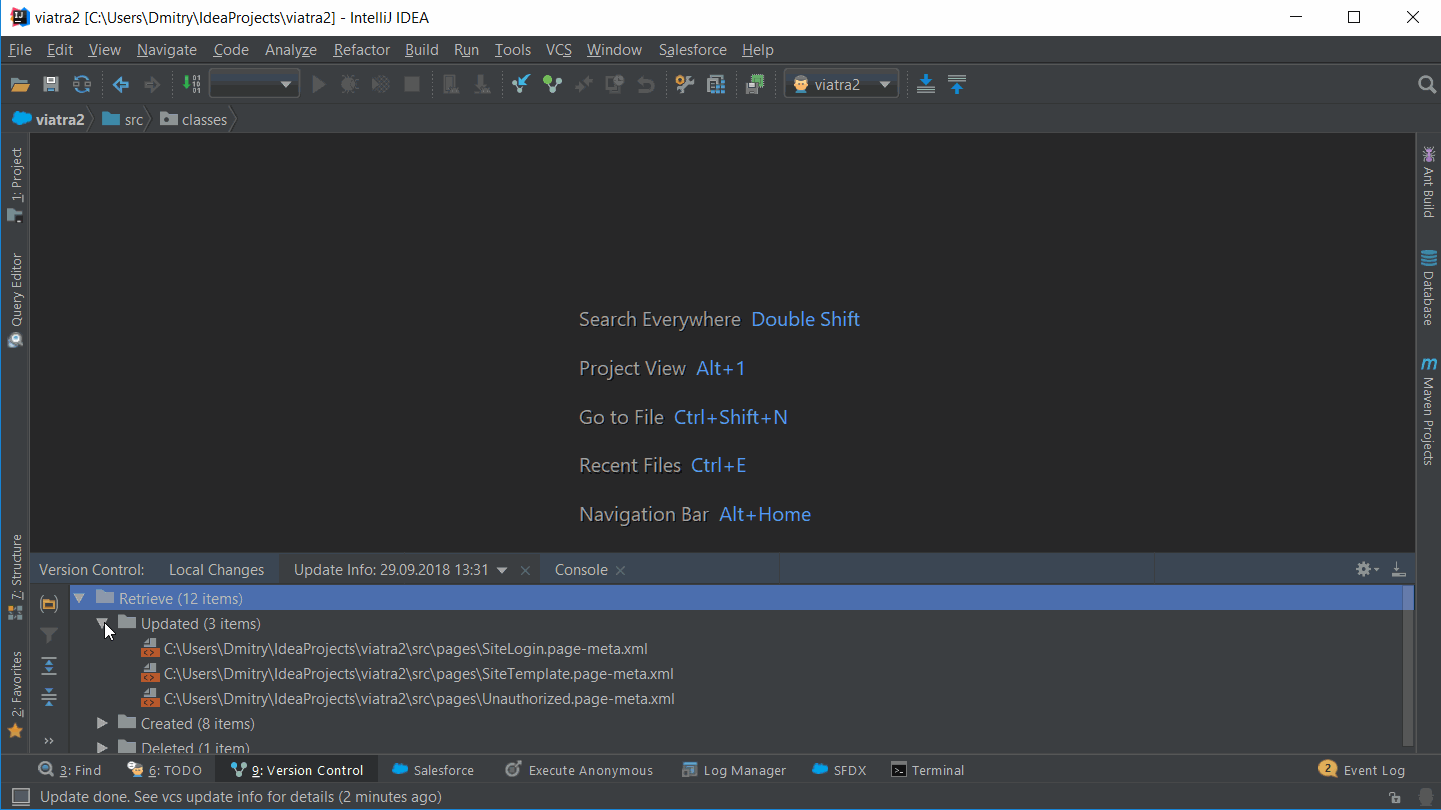Toggle Group by Packages icon
The height and width of the screenshot is (810, 1441).
48,604
